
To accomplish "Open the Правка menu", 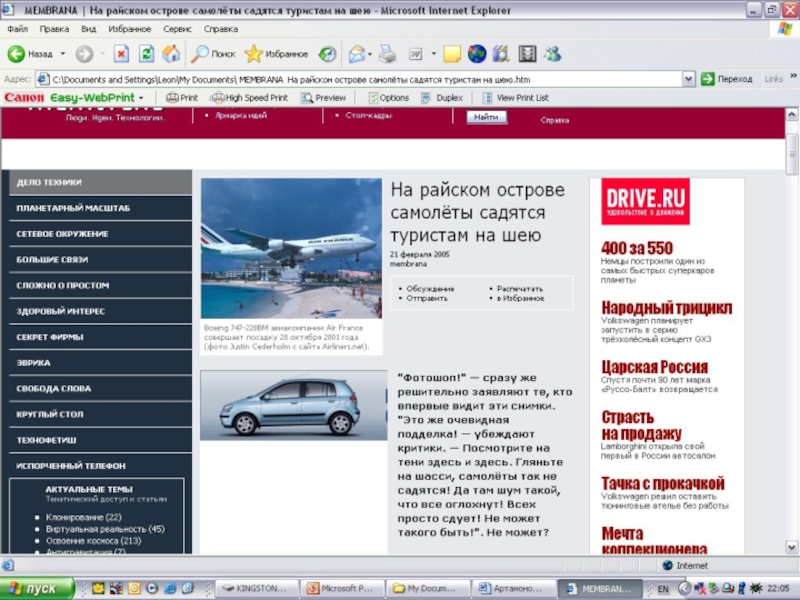I will pos(54,29).
